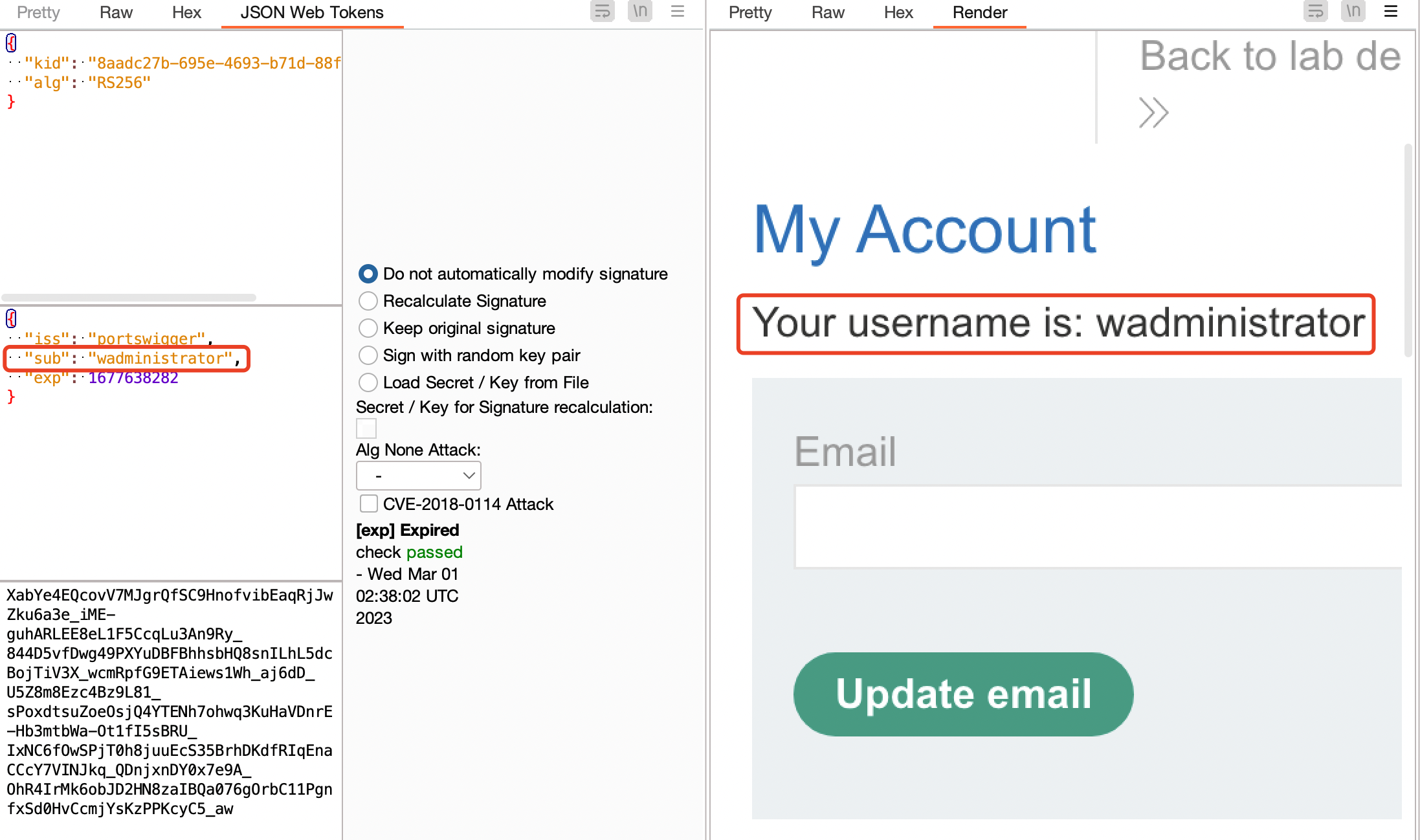Screen dimensions: 1420x840
Task: Select Recalculate Signature option
Action: point(368,301)
